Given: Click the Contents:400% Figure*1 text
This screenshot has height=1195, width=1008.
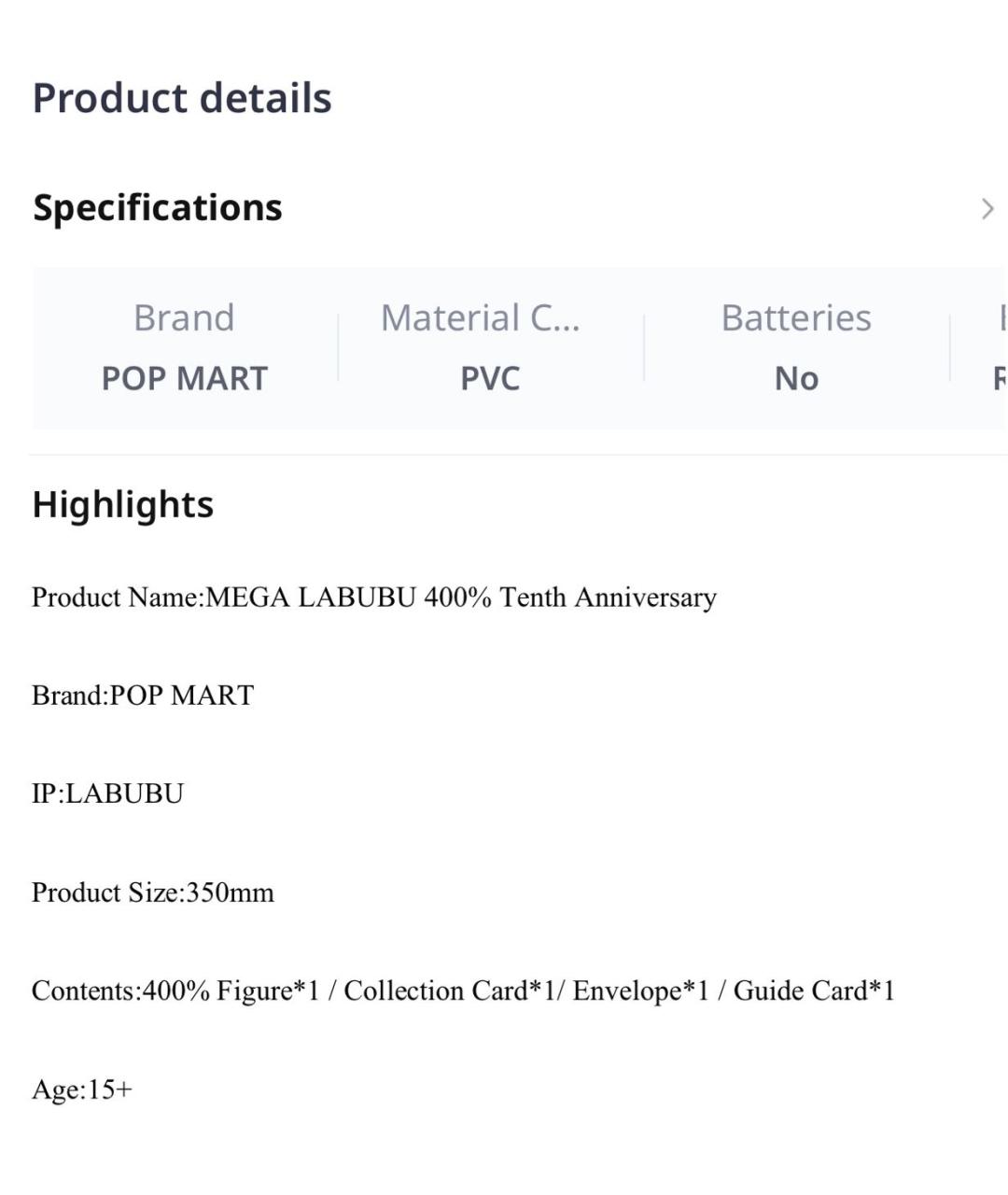Looking at the screenshot, I should point(175,991).
